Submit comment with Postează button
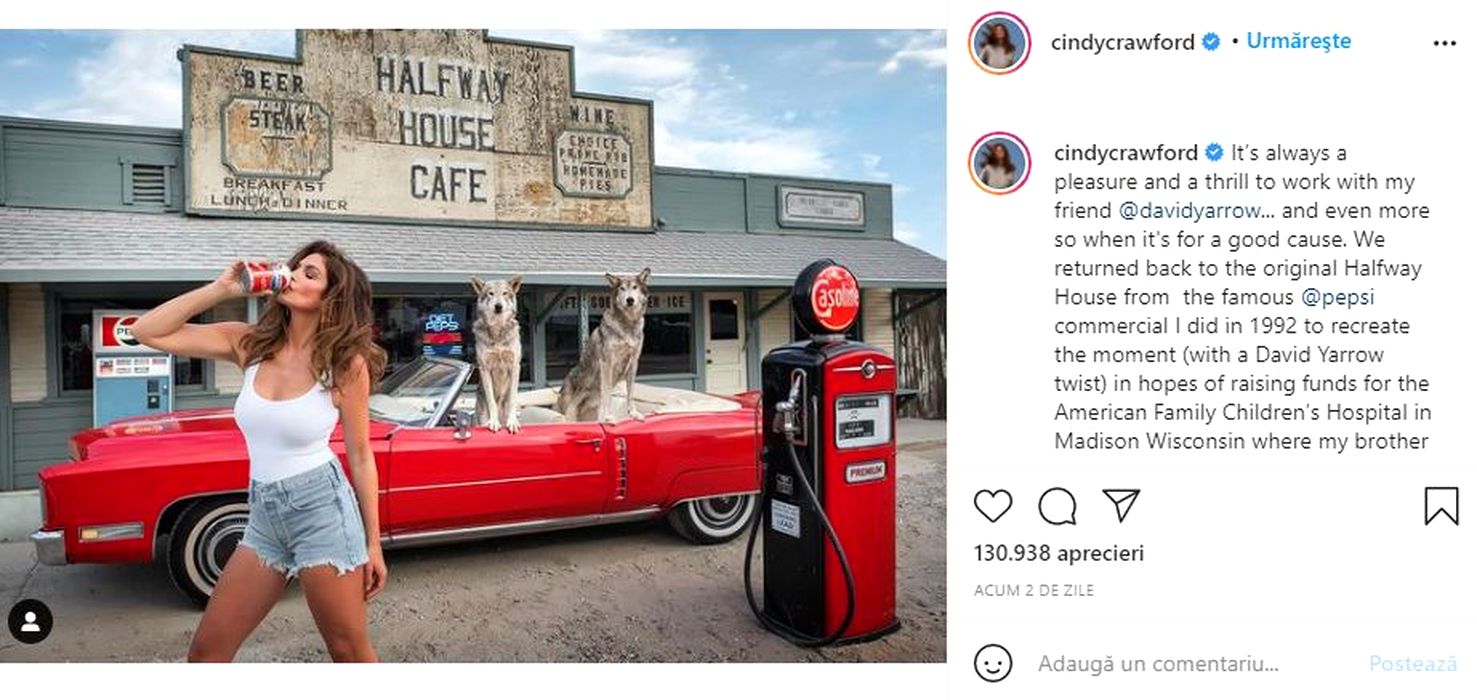This screenshot has width=1477, height=700. point(1413,663)
